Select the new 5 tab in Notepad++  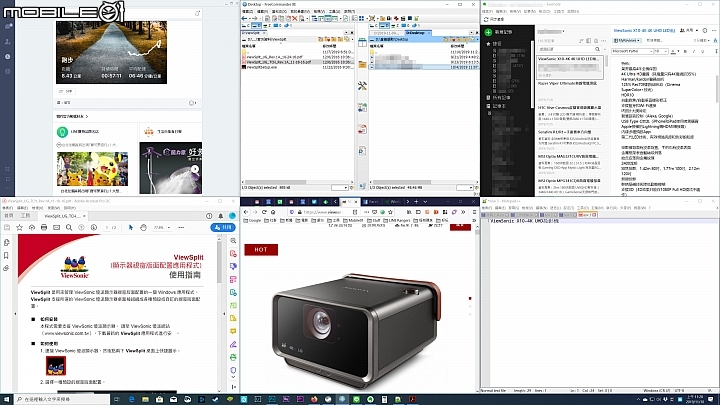pos(587,214)
